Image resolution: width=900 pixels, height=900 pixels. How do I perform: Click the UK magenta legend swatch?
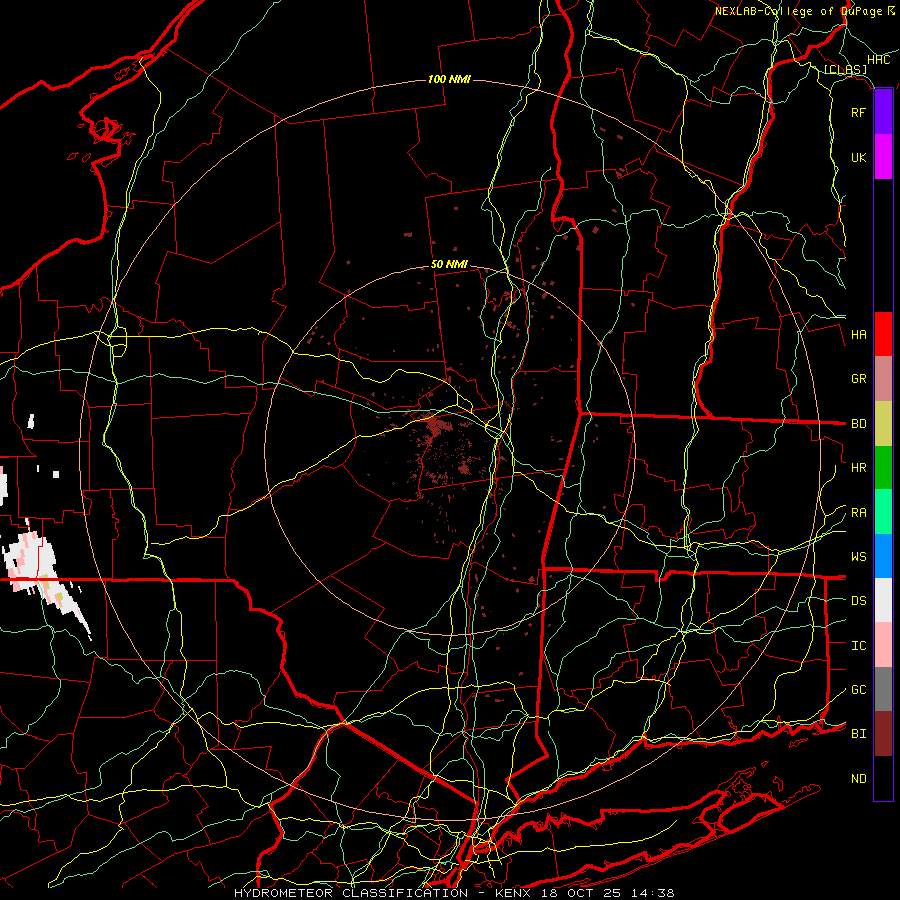883,157
